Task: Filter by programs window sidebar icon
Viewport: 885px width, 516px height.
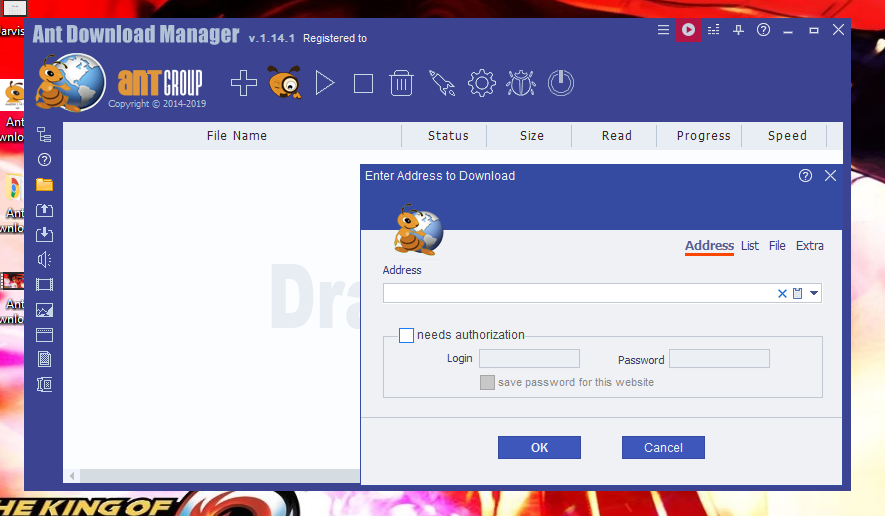Action: coord(44,335)
